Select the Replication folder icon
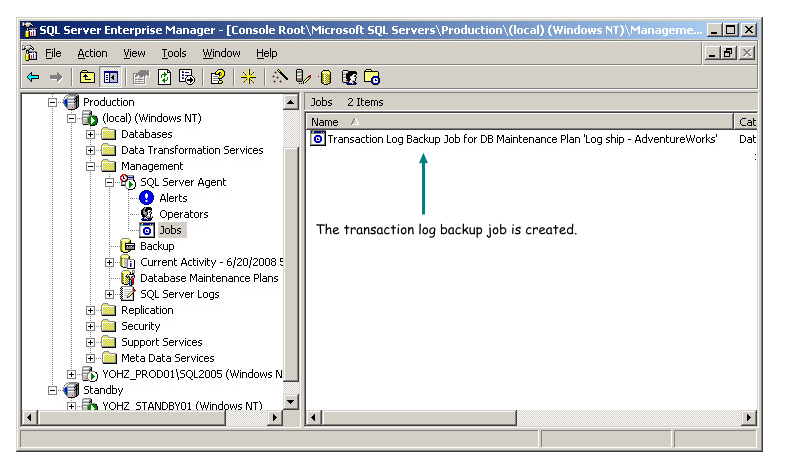This screenshot has height=464, width=787. click(108, 310)
